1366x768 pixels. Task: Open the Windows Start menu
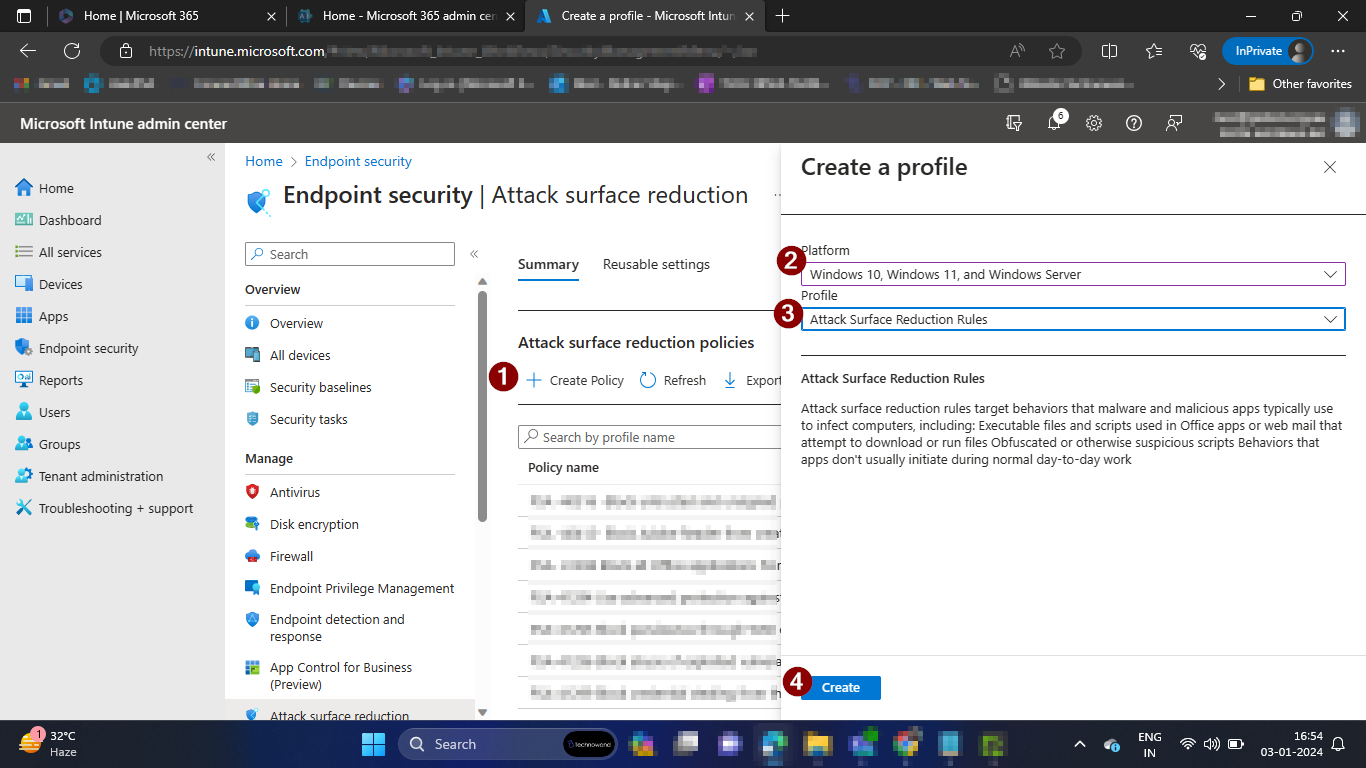coord(373,744)
